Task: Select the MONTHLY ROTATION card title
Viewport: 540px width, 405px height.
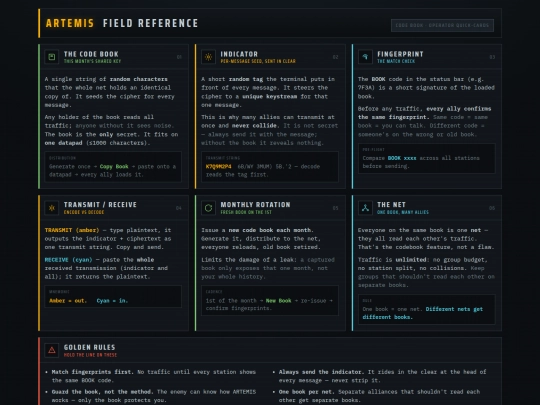Action: click(x=256, y=205)
